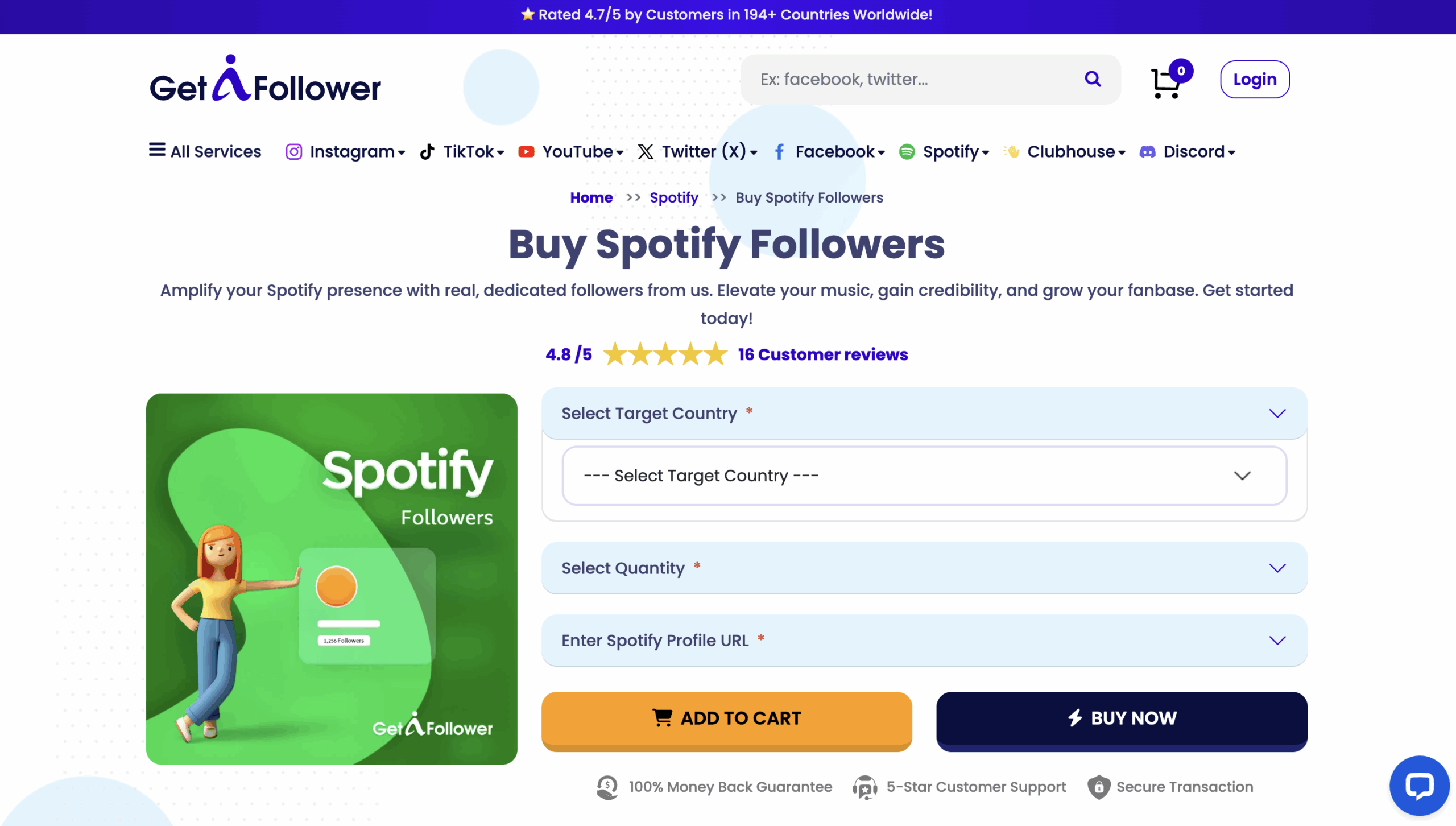Screen dimensions: 1456x826
Task: Focus the search input field
Action: 910,80
